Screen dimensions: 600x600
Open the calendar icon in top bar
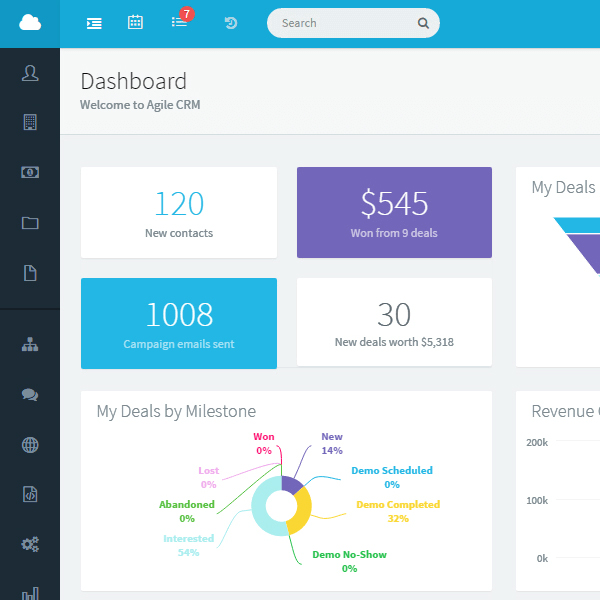pyautogui.click(x=135, y=22)
